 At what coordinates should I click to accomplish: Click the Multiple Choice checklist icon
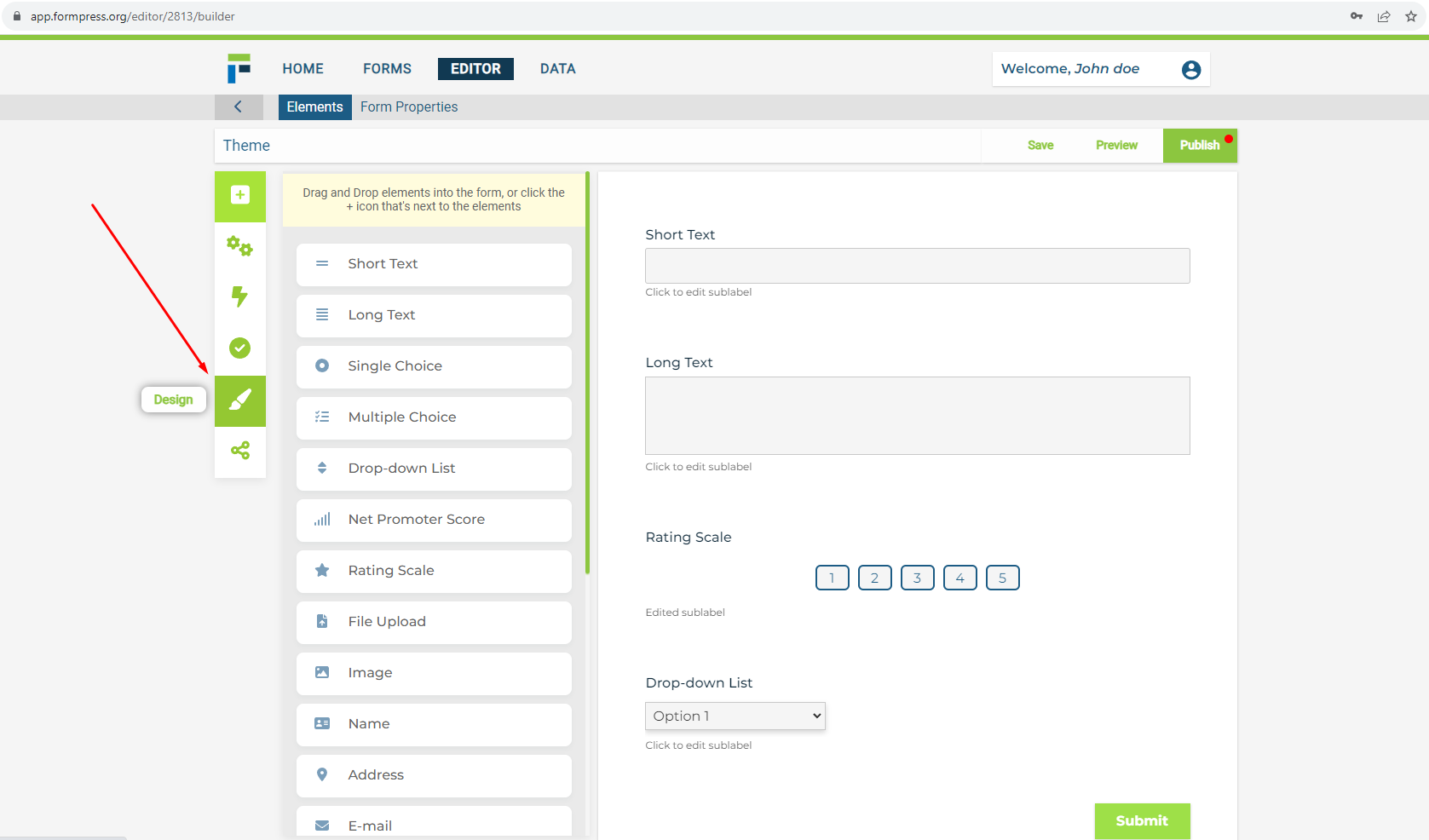point(322,417)
